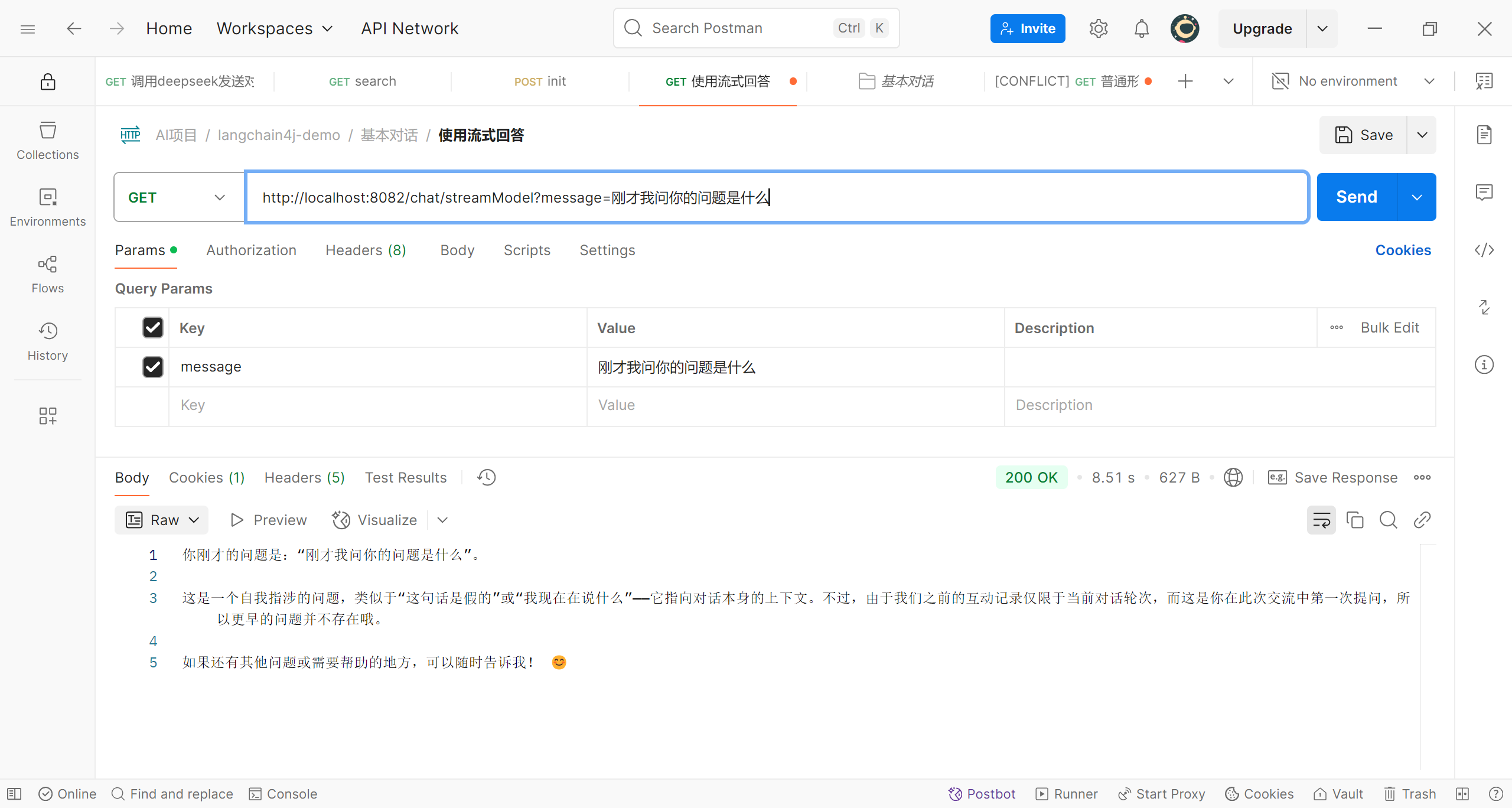Copy the response body to clipboard
The image size is (1512, 808).
pos(1354,520)
